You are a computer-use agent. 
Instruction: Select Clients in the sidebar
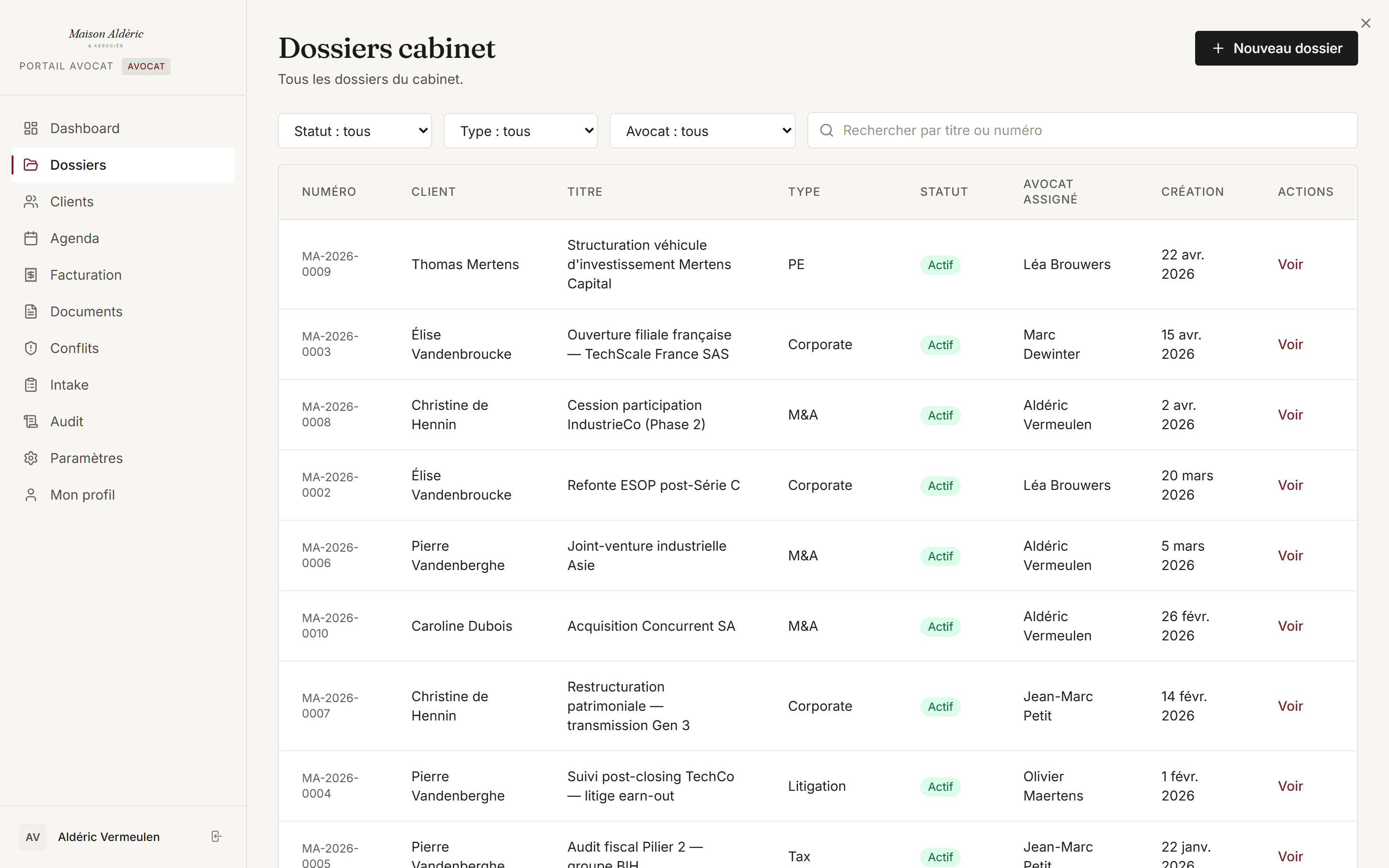(123, 202)
